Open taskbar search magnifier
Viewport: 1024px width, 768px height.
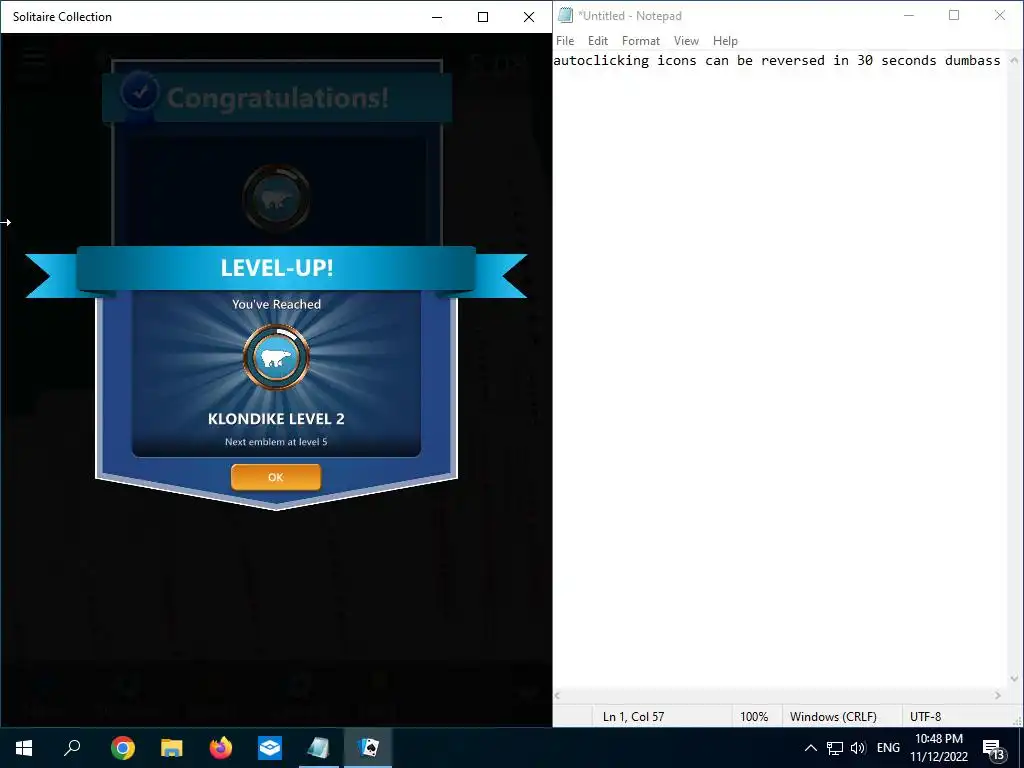72,748
